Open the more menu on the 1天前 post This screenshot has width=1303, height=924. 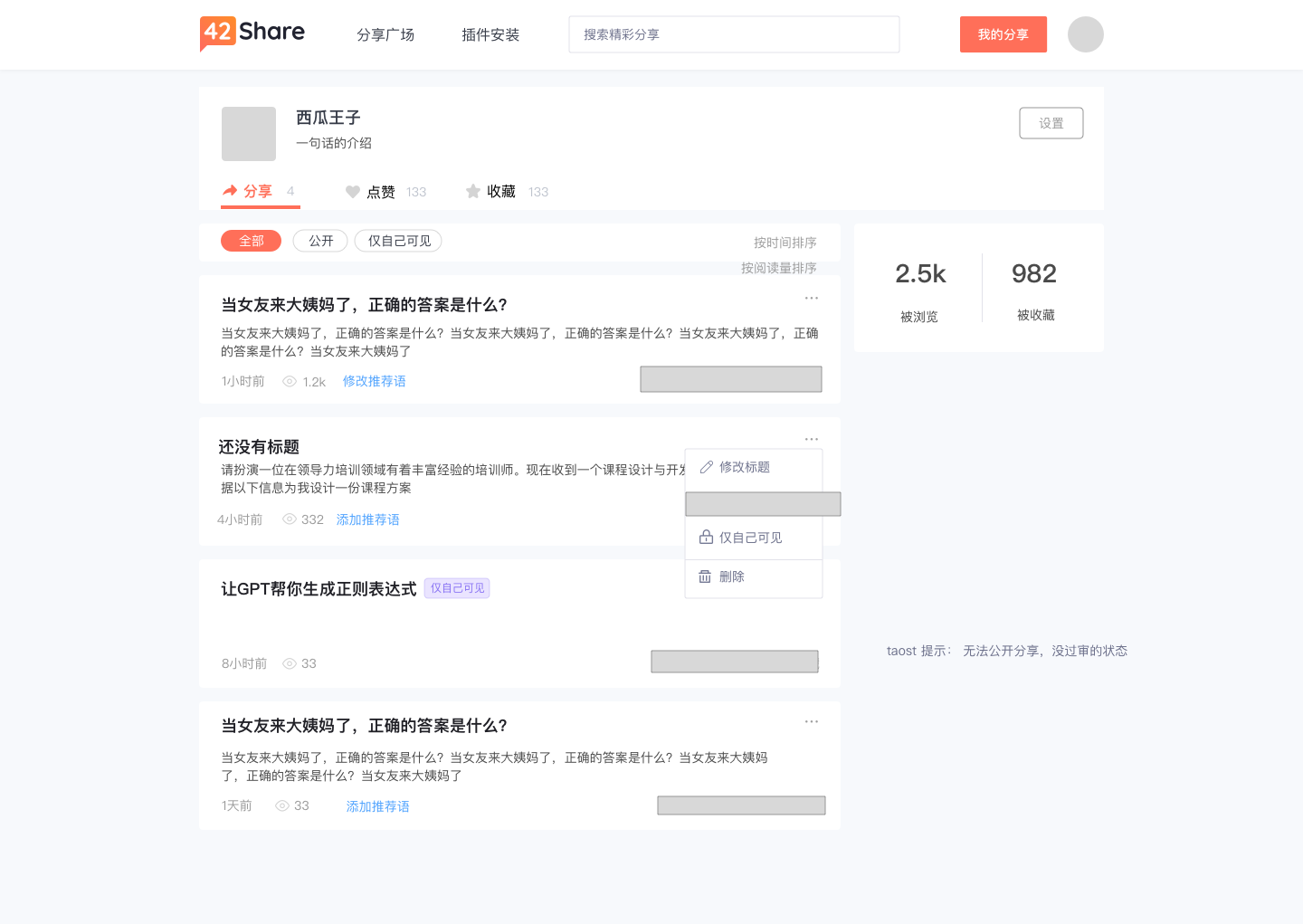812,721
